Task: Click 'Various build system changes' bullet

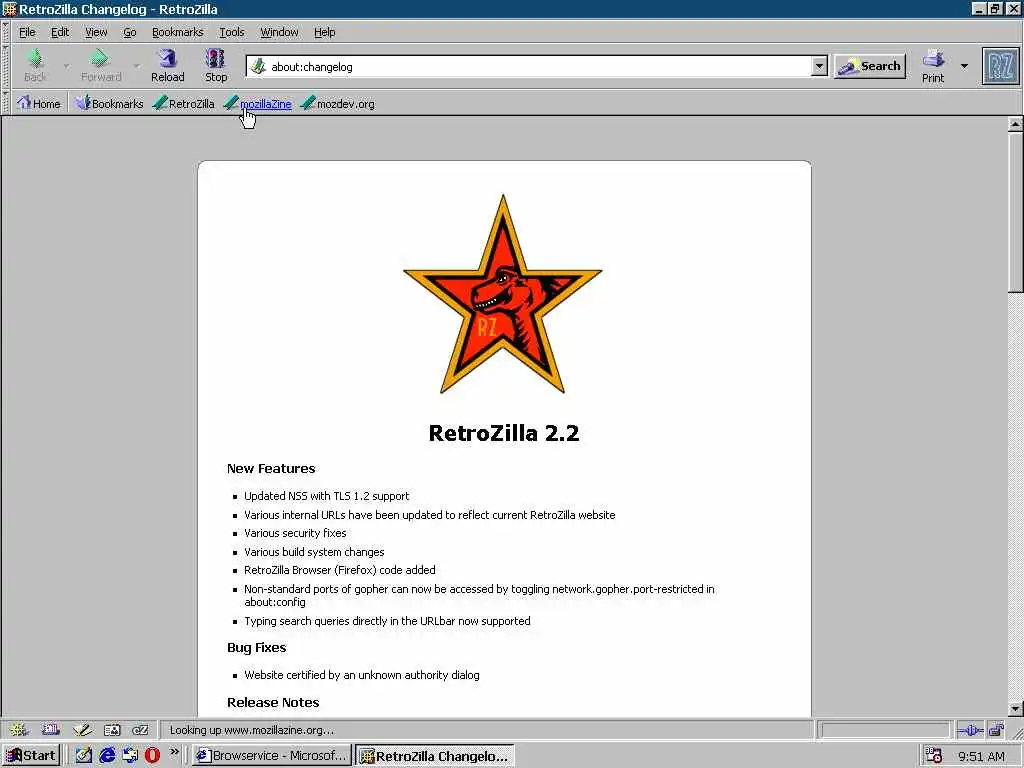Action: pos(314,552)
